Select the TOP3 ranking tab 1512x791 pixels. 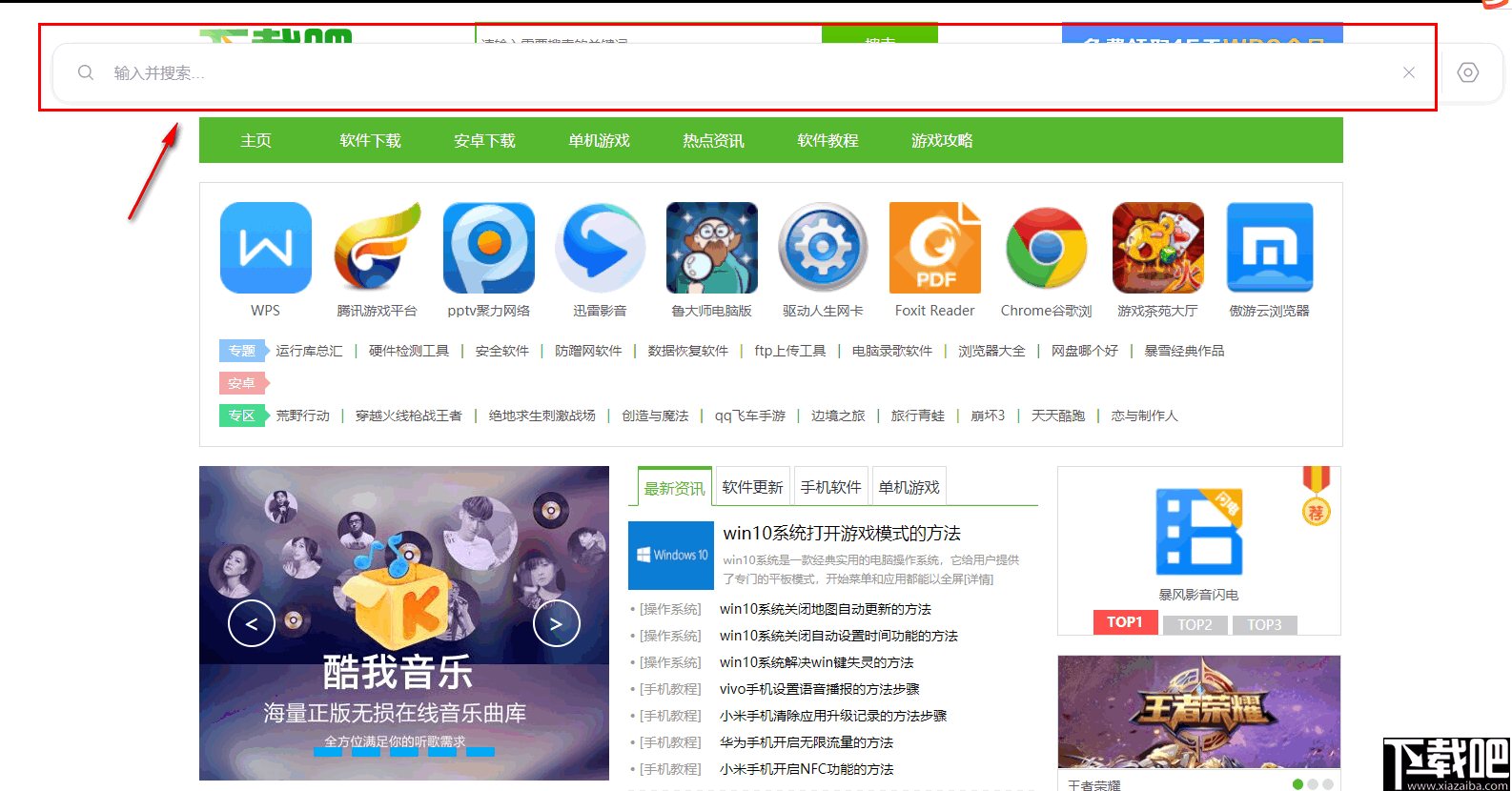[1265, 624]
